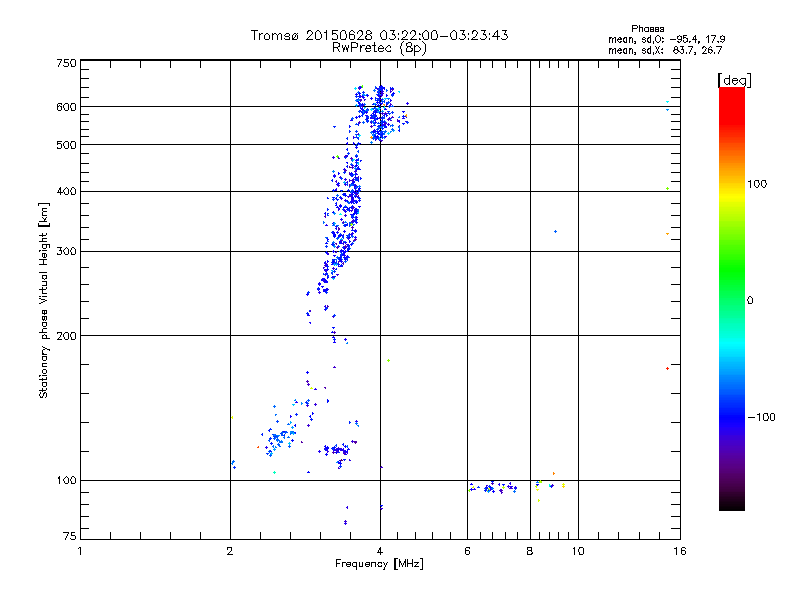Click the lone green point just right of 4 MHz
The height and width of the screenshot is (600, 800).
388,361
